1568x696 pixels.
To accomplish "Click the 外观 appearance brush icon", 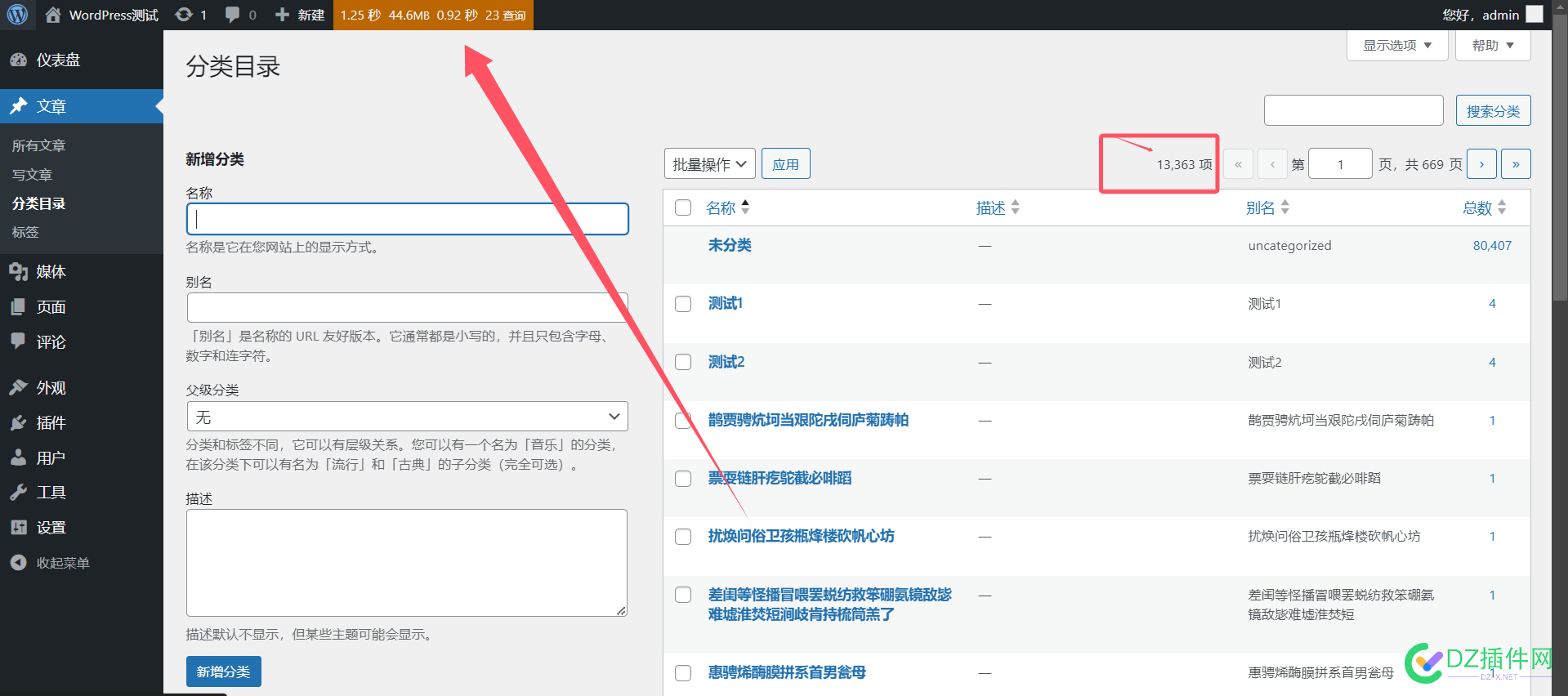I will point(18,387).
